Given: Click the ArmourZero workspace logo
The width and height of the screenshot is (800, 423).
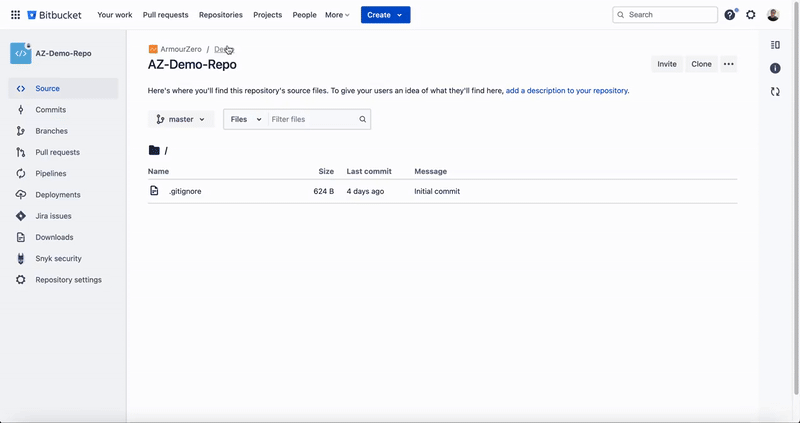Looking at the screenshot, I should pos(153,49).
